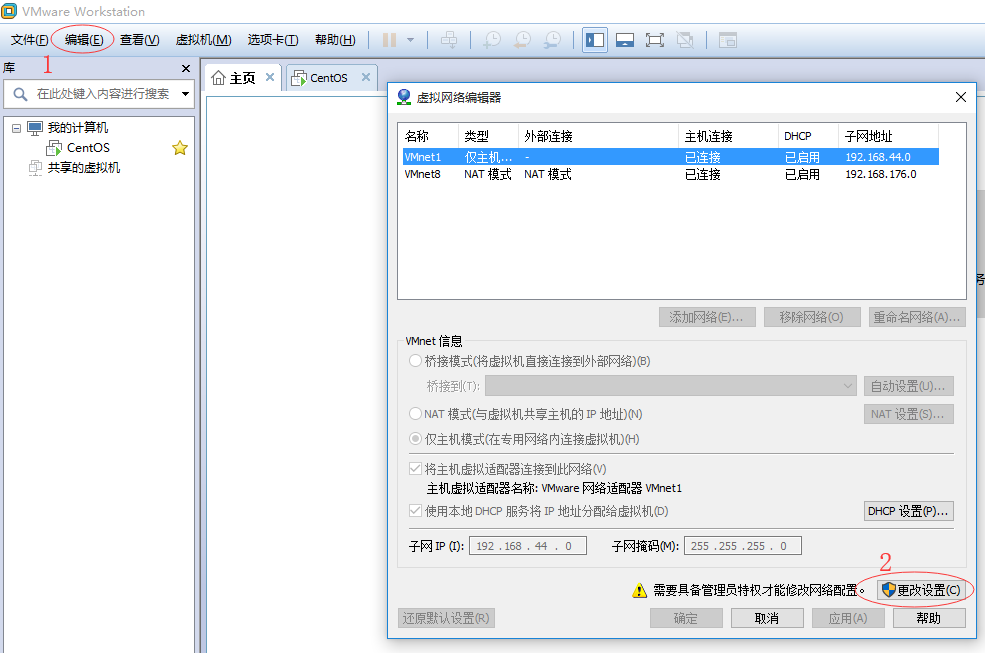Open the DHCP 设置(P)... dialog

tap(908, 511)
